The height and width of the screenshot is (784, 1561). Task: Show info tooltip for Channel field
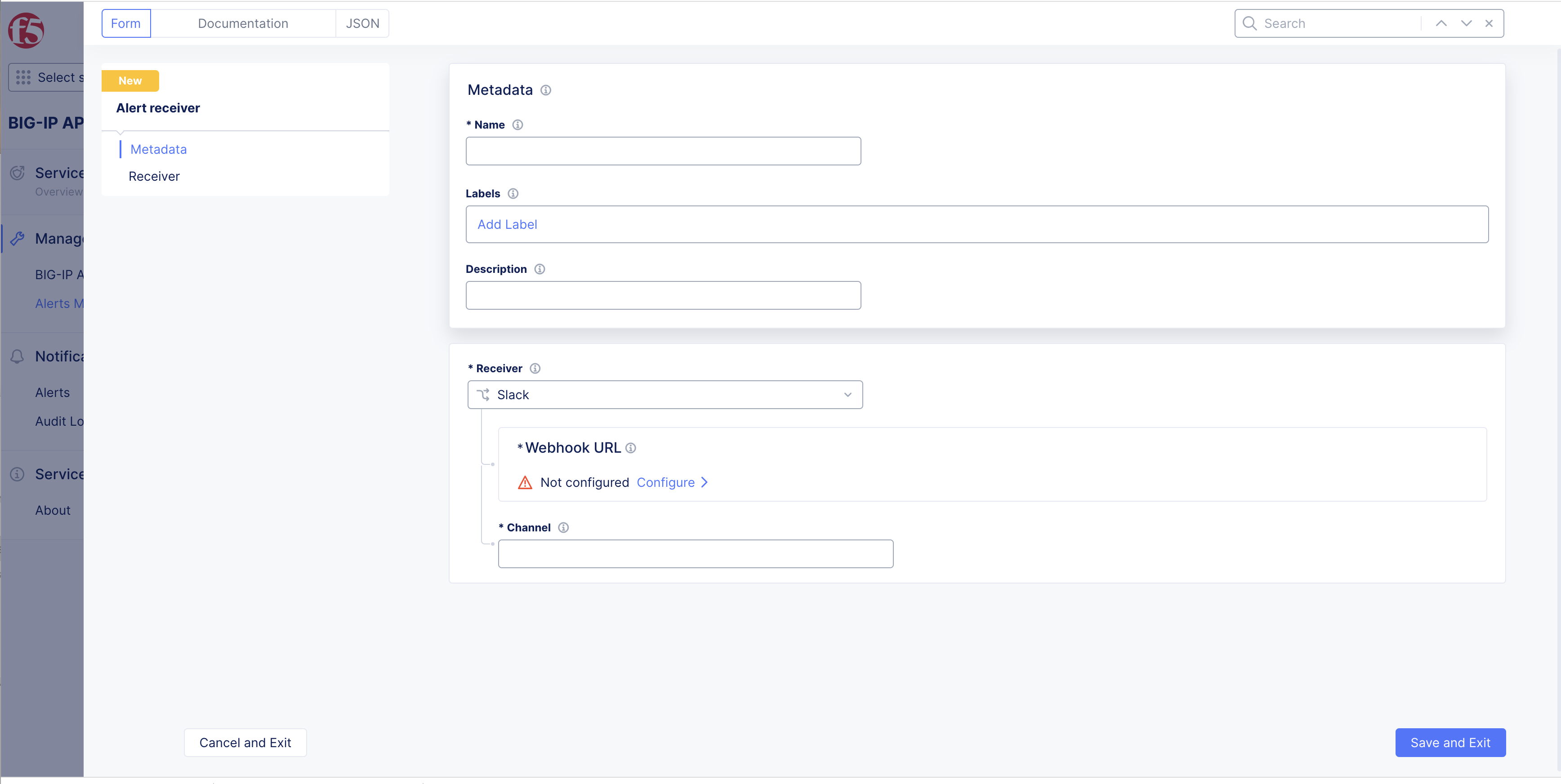click(563, 528)
